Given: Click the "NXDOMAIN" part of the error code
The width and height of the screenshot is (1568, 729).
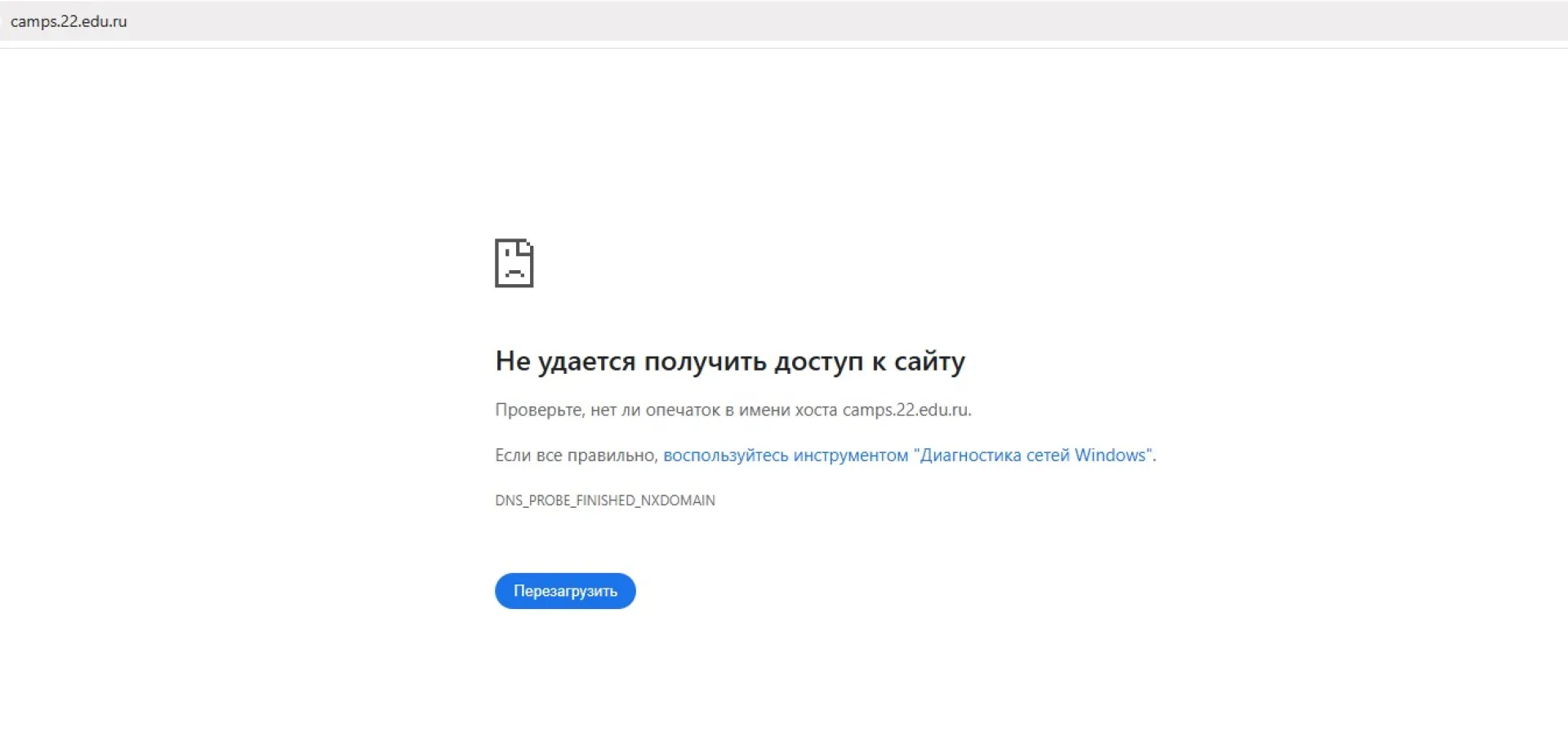Looking at the screenshot, I should tap(678, 500).
